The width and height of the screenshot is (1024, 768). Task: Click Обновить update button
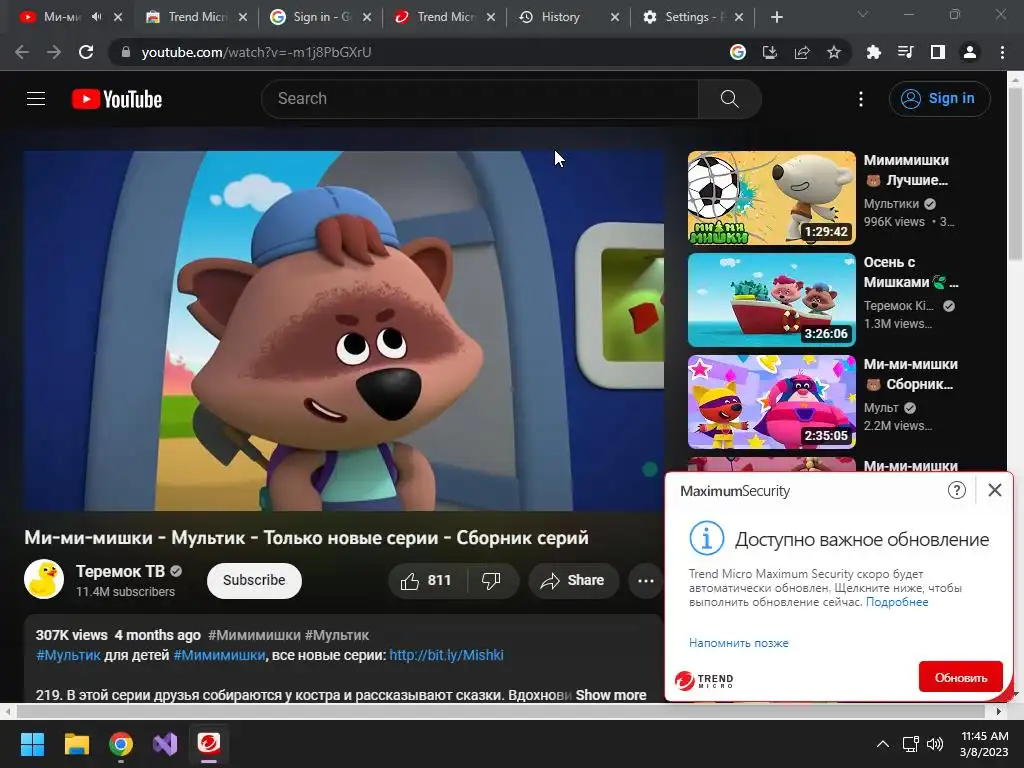pos(961,677)
